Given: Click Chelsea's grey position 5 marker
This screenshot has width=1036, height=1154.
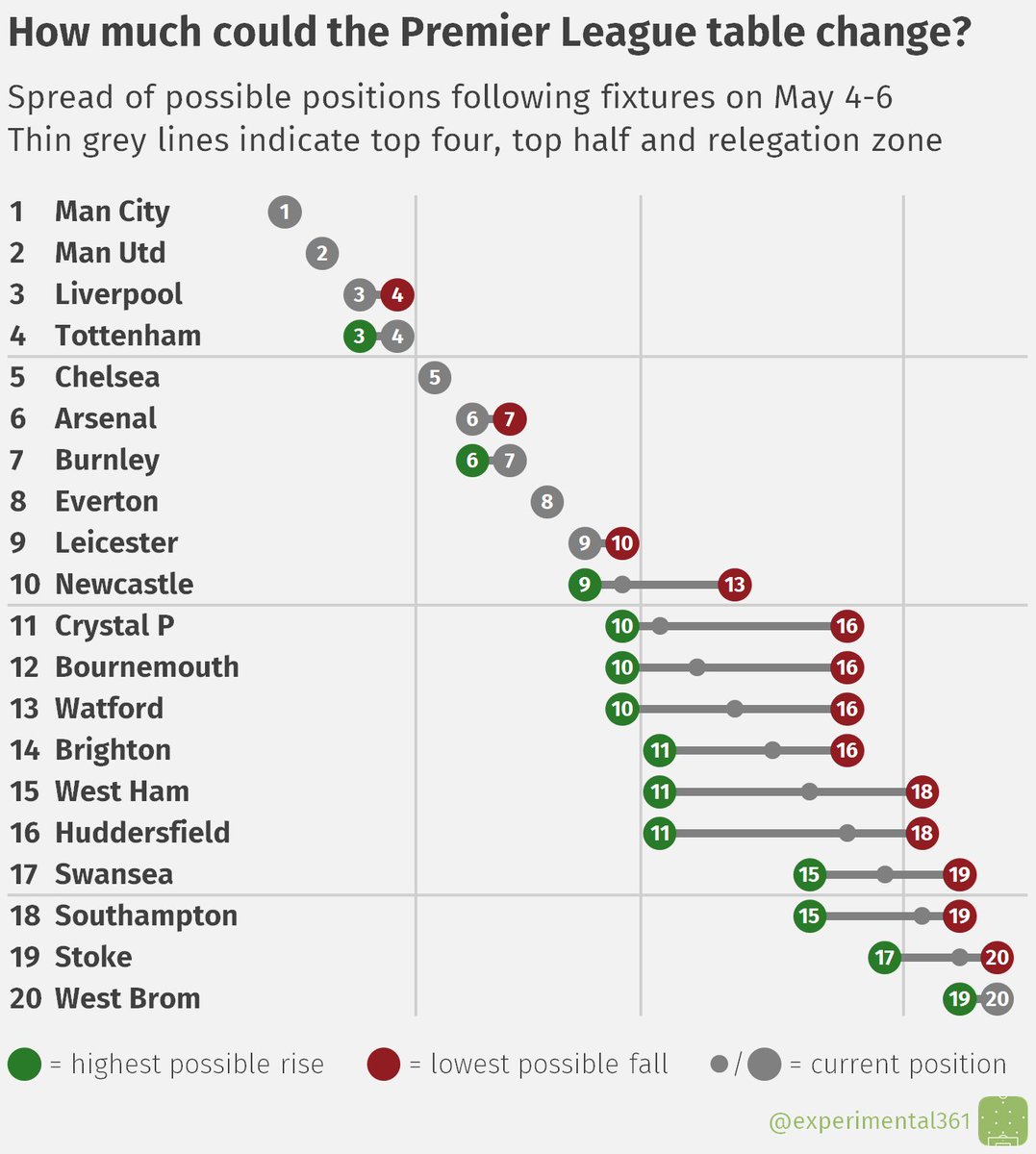Looking at the screenshot, I should pyautogui.click(x=435, y=377).
